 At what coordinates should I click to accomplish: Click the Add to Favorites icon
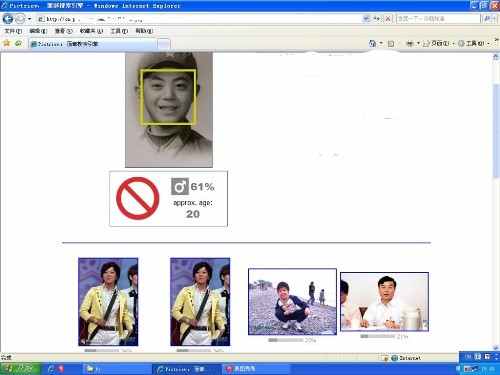point(18,43)
